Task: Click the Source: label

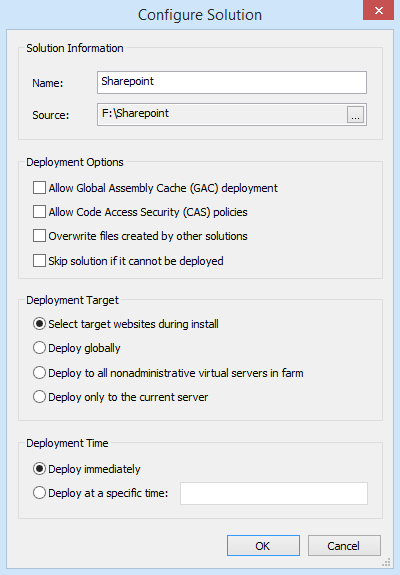Action: coord(51,115)
